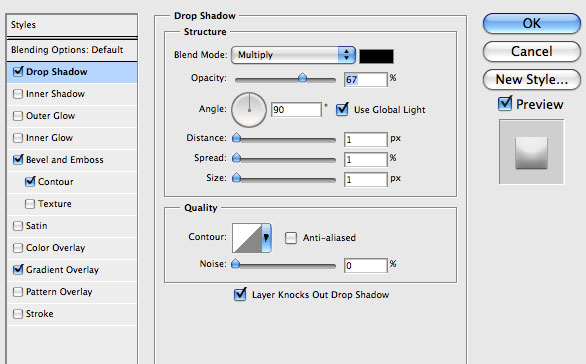This screenshot has height=364, width=586.
Task: Open the Contour sub-style row label
Action: 56,182
